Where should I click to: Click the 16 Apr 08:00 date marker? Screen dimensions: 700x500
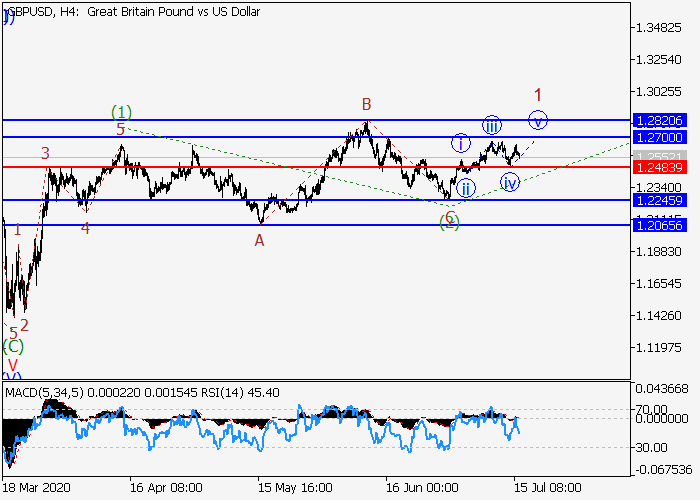(165, 488)
